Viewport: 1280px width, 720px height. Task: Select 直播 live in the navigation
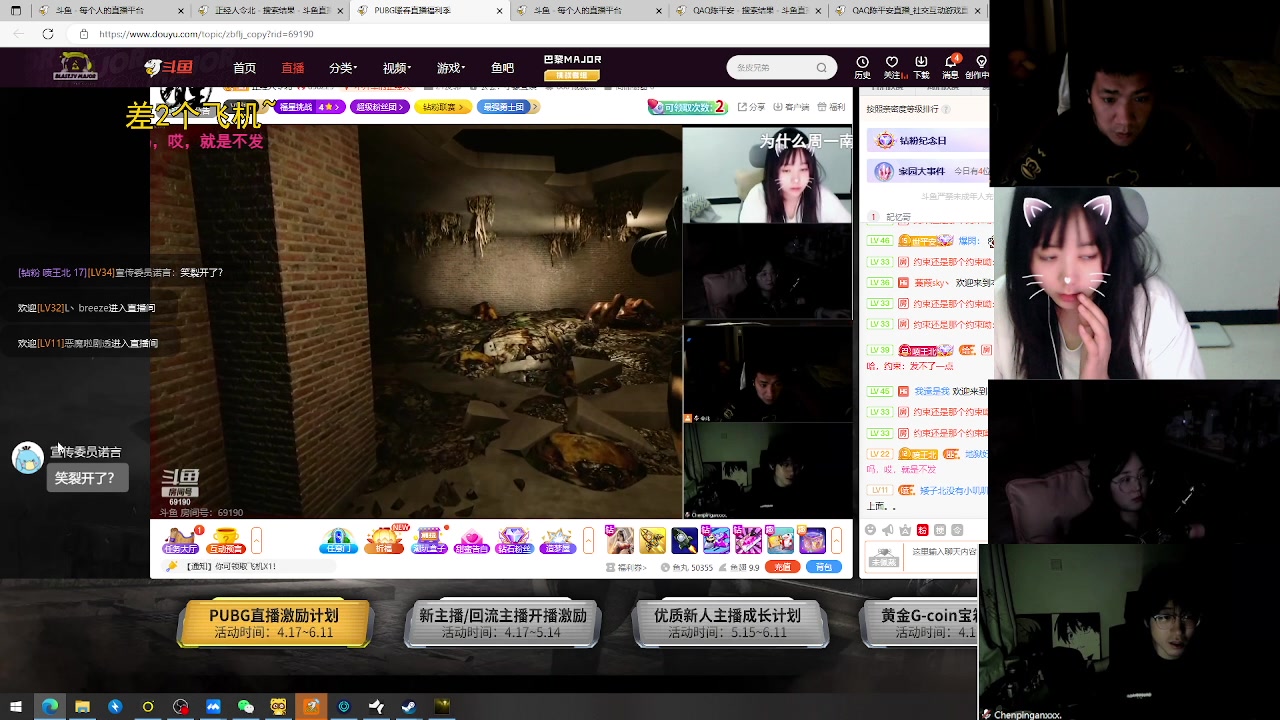tap(292, 68)
